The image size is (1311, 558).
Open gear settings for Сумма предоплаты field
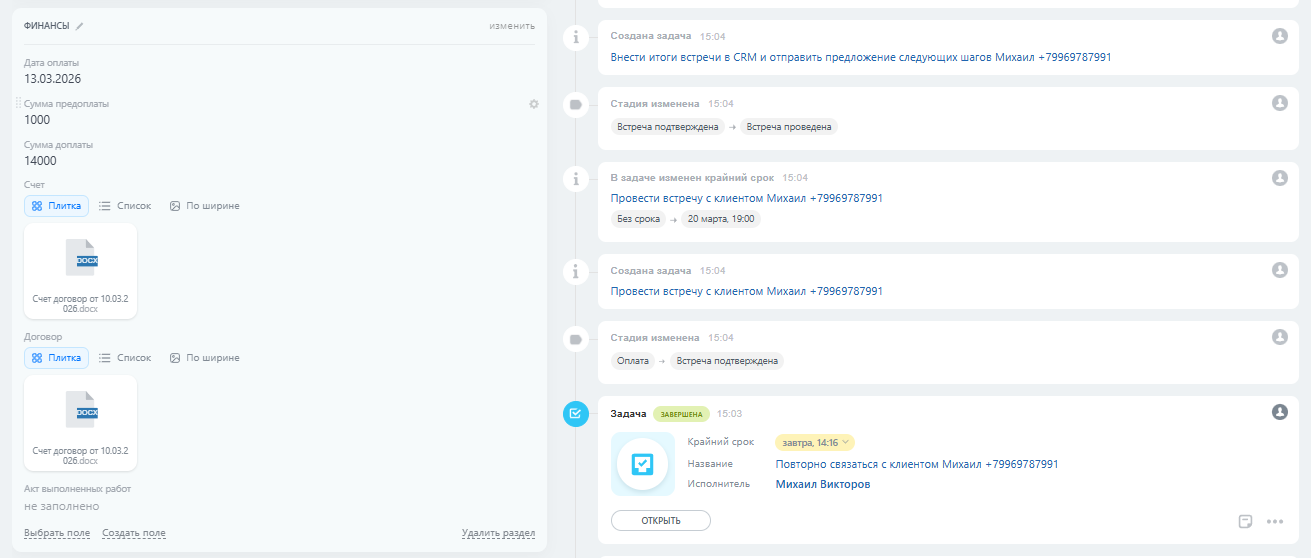click(534, 104)
